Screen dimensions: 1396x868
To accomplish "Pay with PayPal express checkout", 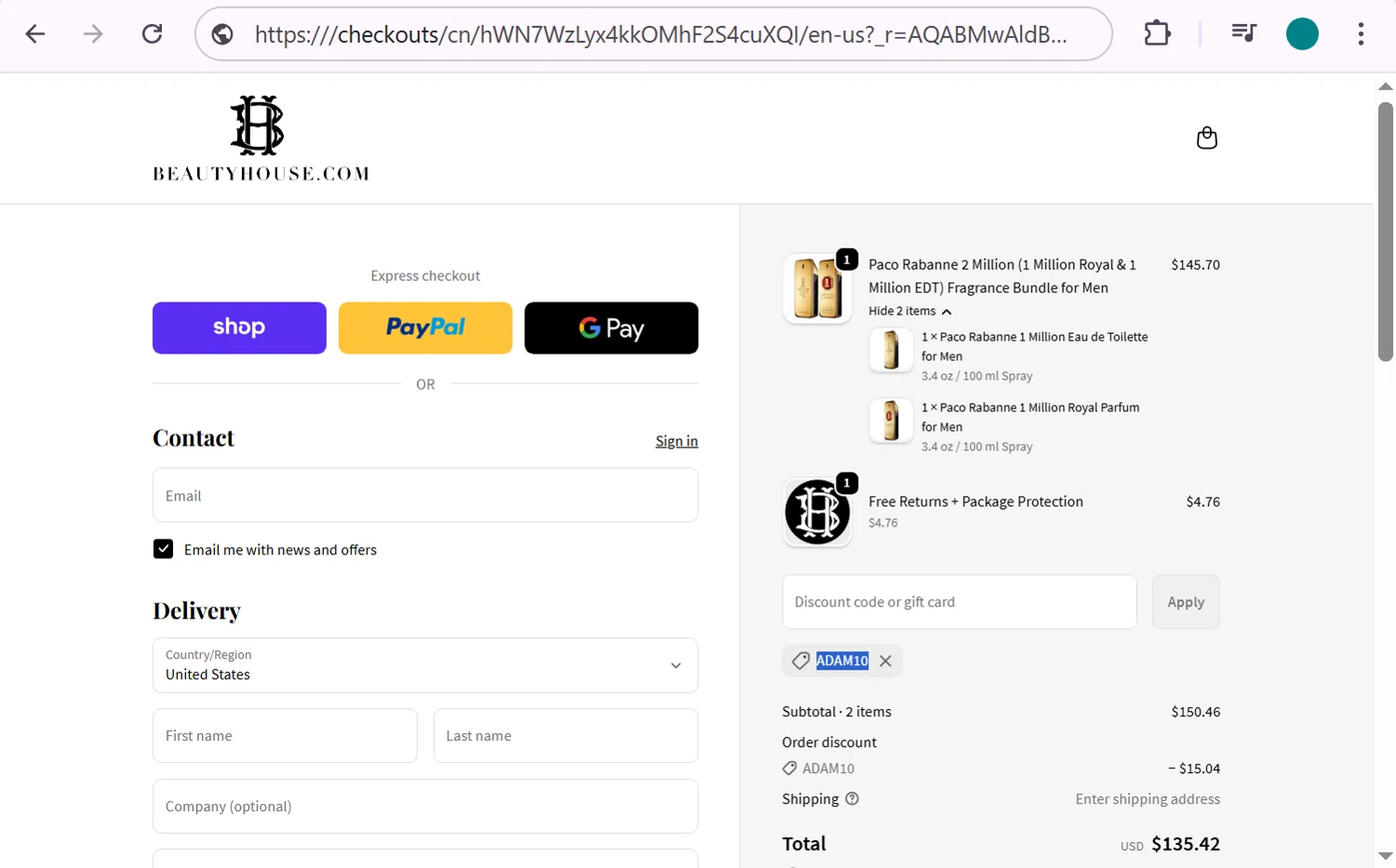I will click(425, 327).
